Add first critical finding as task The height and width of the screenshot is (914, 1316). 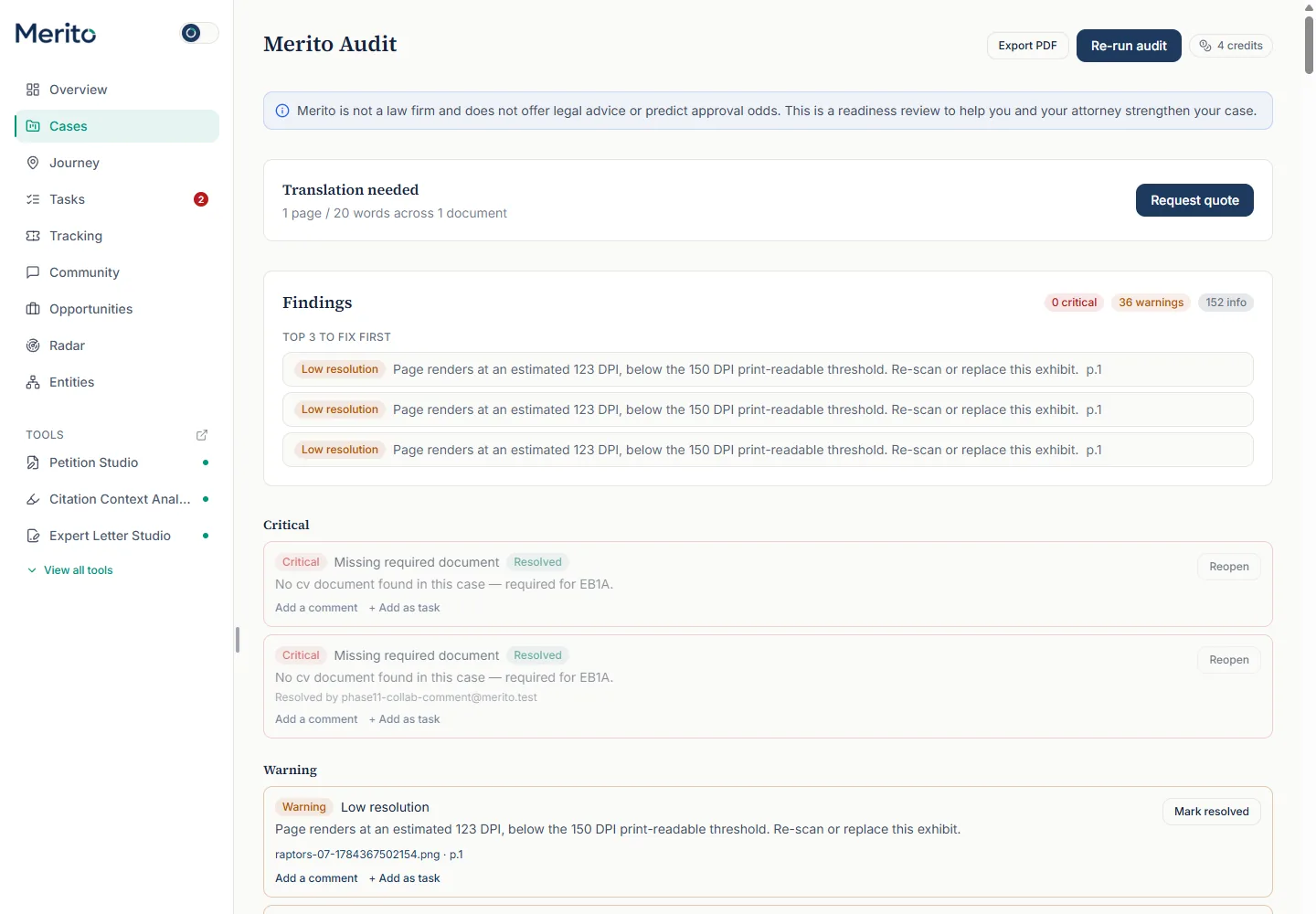point(404,608)
